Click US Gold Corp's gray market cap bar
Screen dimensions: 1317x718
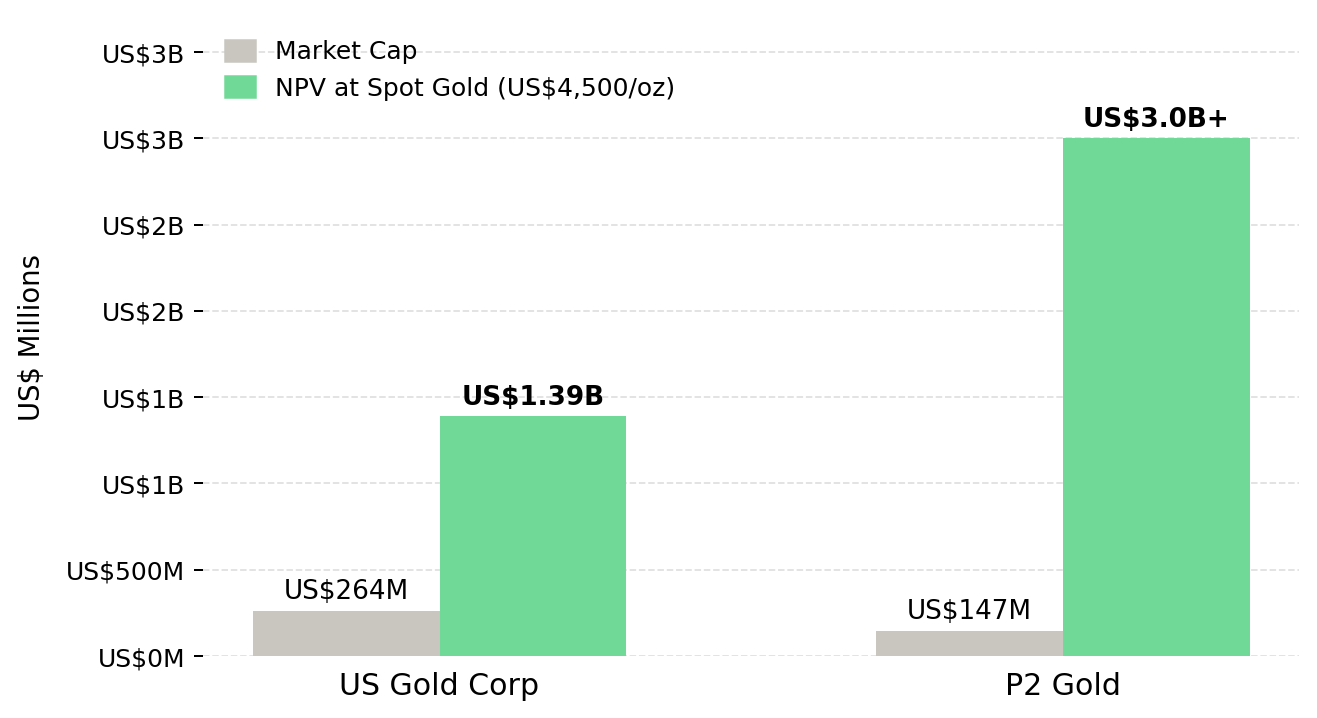coord(346,633)
